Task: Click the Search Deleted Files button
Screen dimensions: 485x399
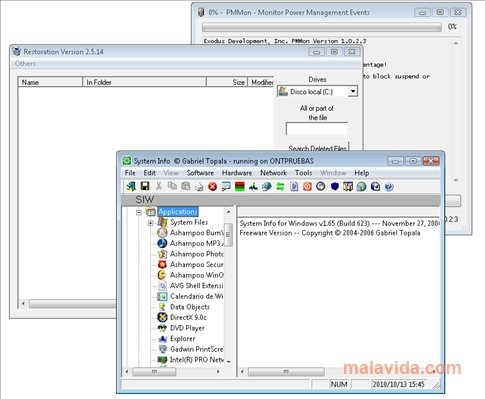Action: 317,147
